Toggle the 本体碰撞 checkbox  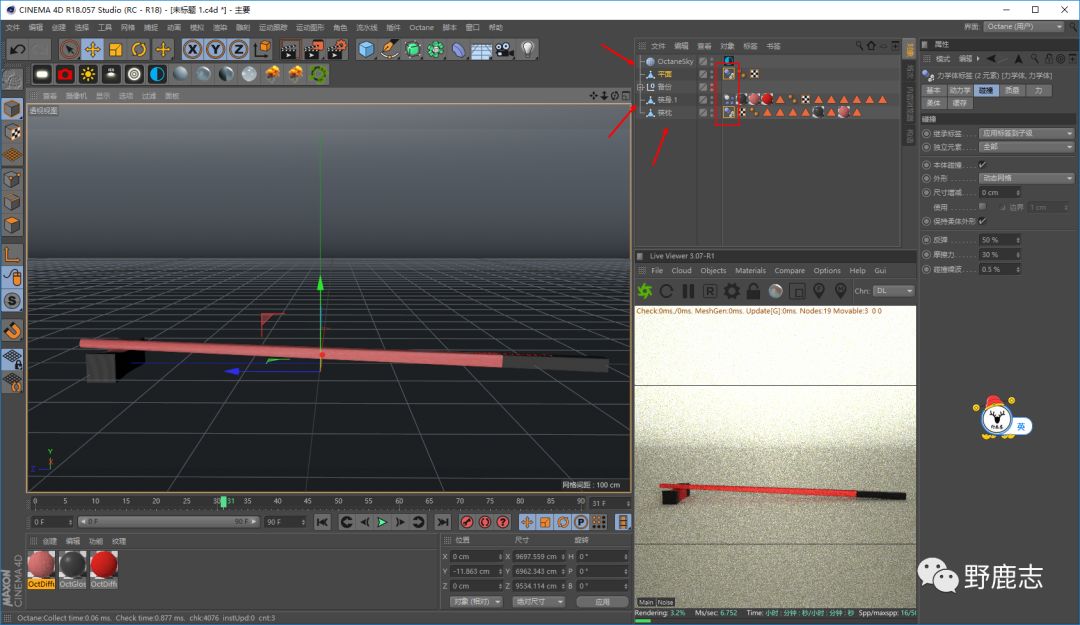click(982, 164)
